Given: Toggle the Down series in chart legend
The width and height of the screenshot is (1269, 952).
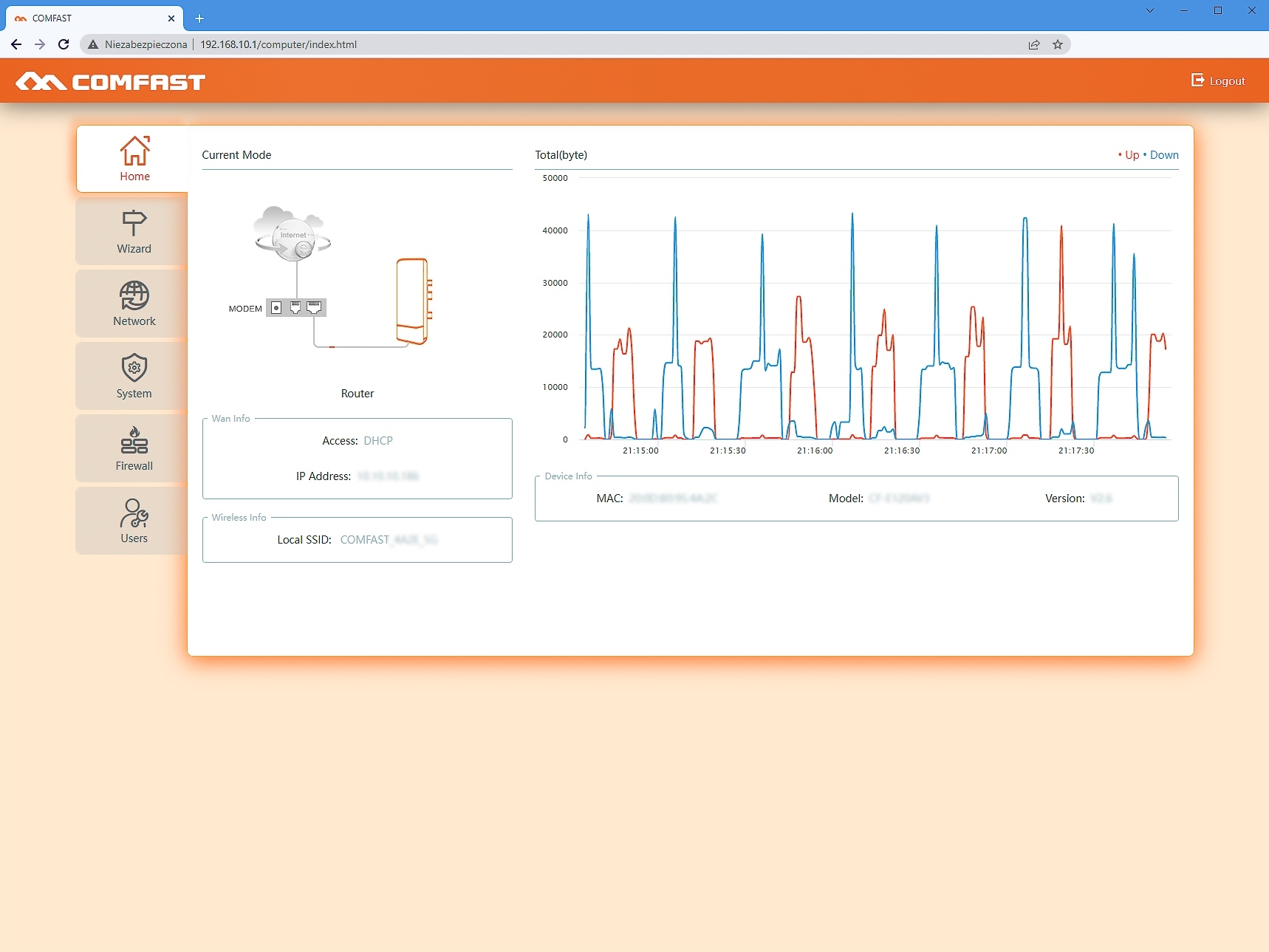Looking at the screenshot, I should 1163,155.
